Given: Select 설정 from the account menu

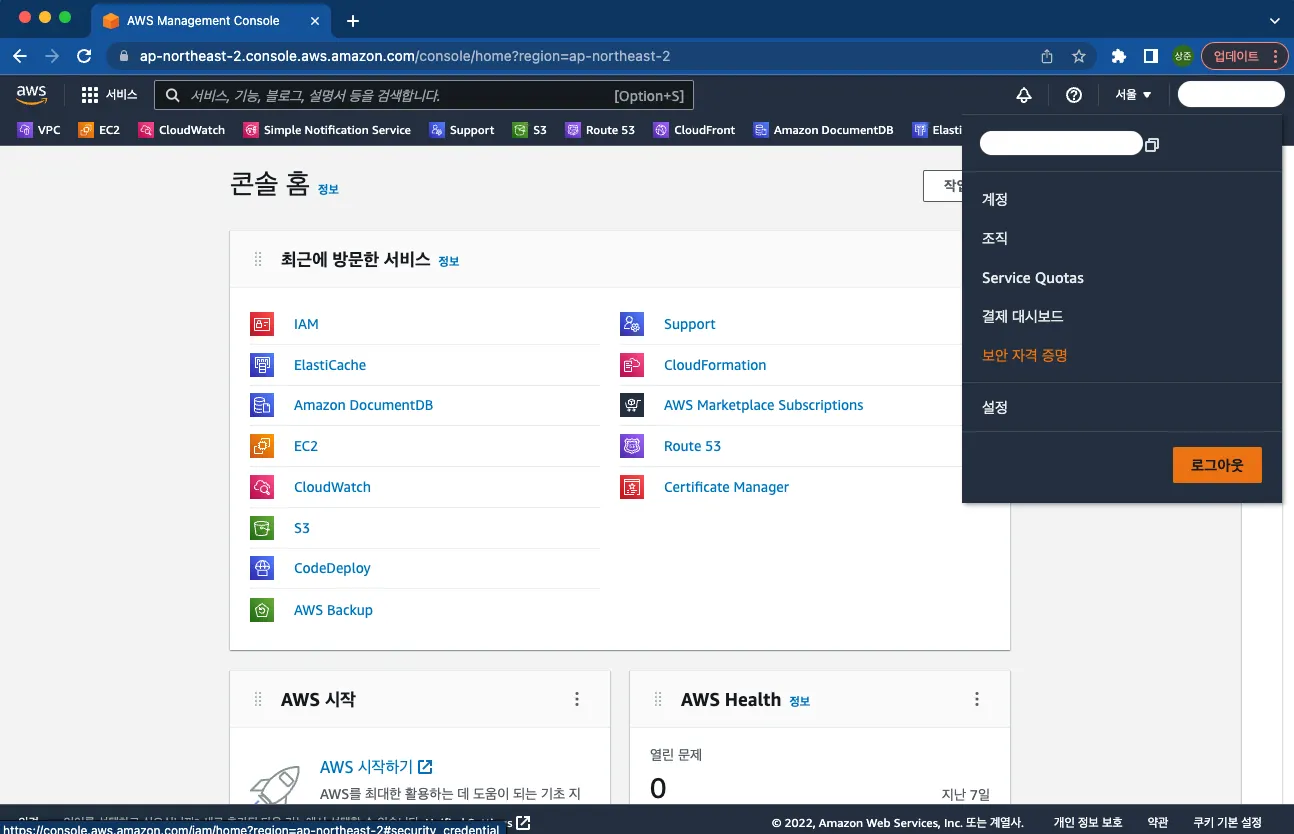Looking at the screenshot, I should point(995,407).
